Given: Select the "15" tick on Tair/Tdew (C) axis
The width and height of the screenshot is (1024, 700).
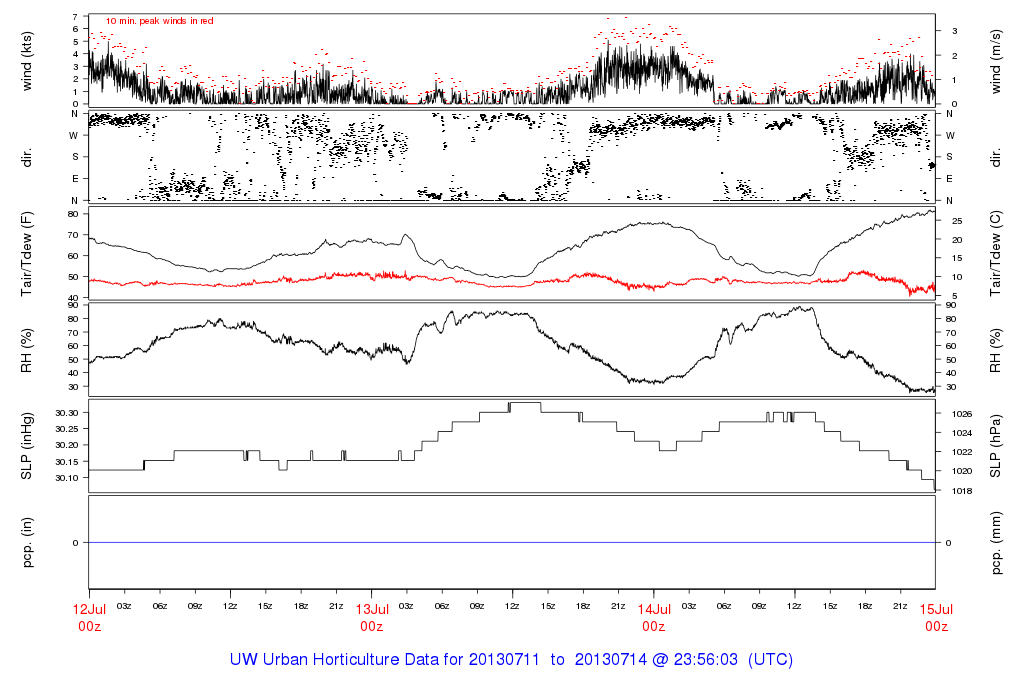Looking at the screenshot, I should click(x=957, y=259).
